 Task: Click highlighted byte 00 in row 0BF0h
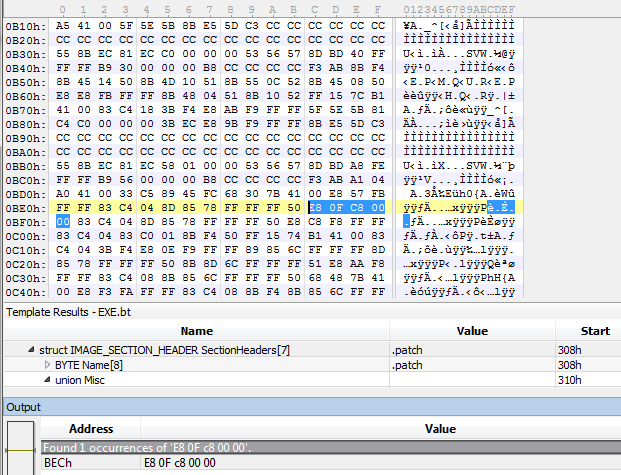click(x=63, y=221)
